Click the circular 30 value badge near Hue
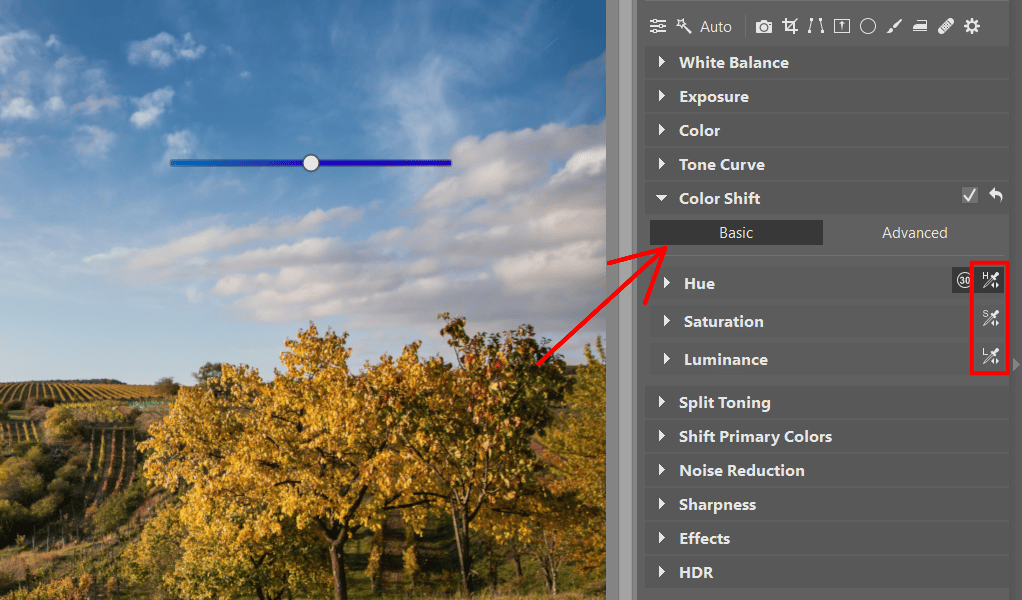Screen dimensions: 1022x600 (x=963, y=281)
